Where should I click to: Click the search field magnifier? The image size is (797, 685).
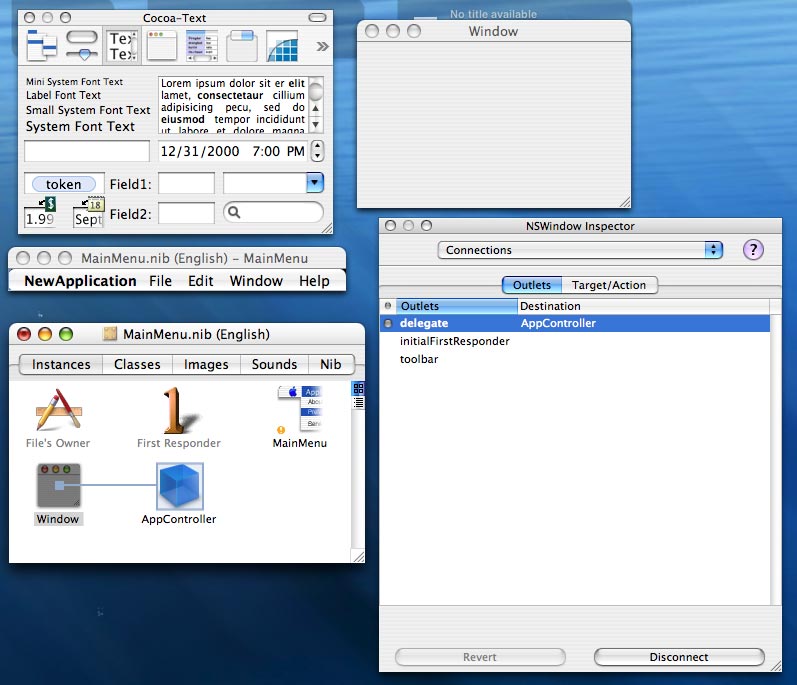pyautogui.click(x=234, y=212)
